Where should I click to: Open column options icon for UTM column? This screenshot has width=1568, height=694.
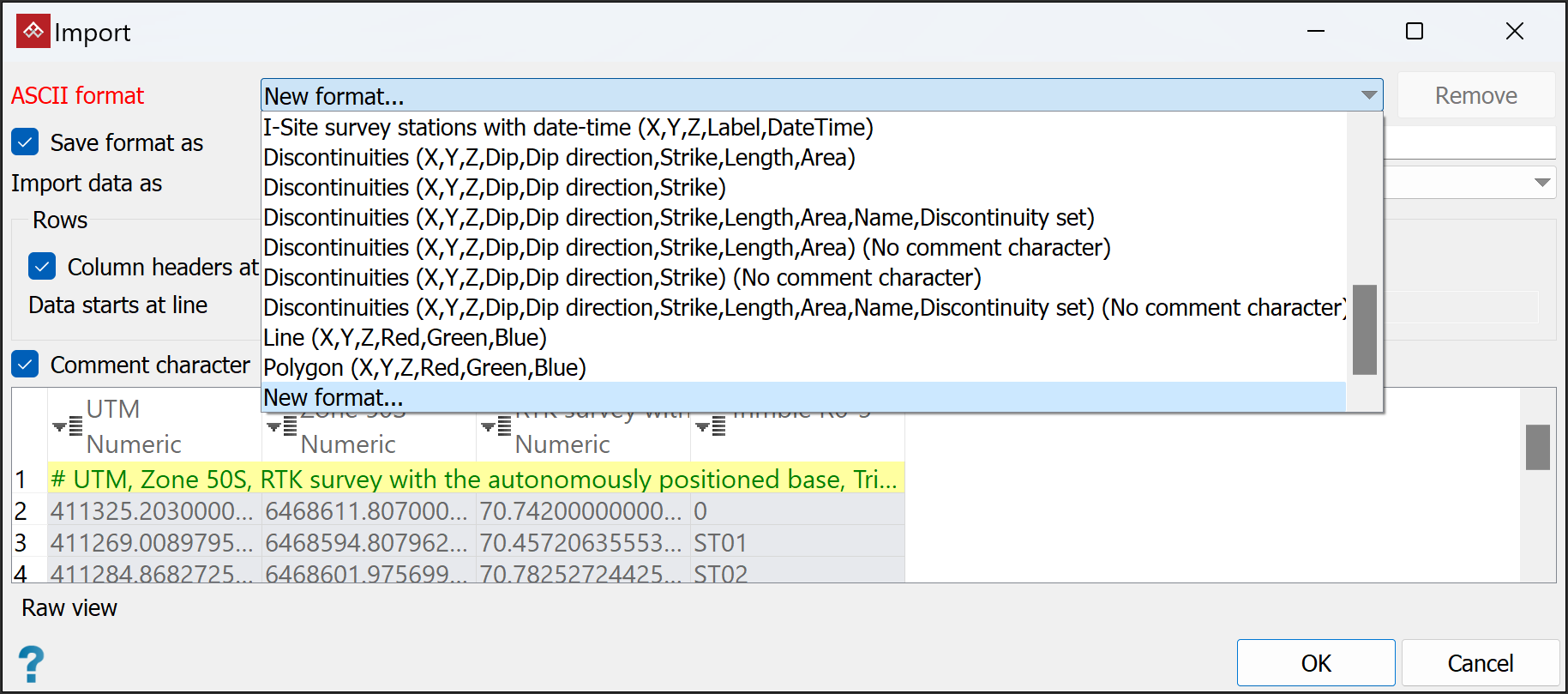click(68, 425)
